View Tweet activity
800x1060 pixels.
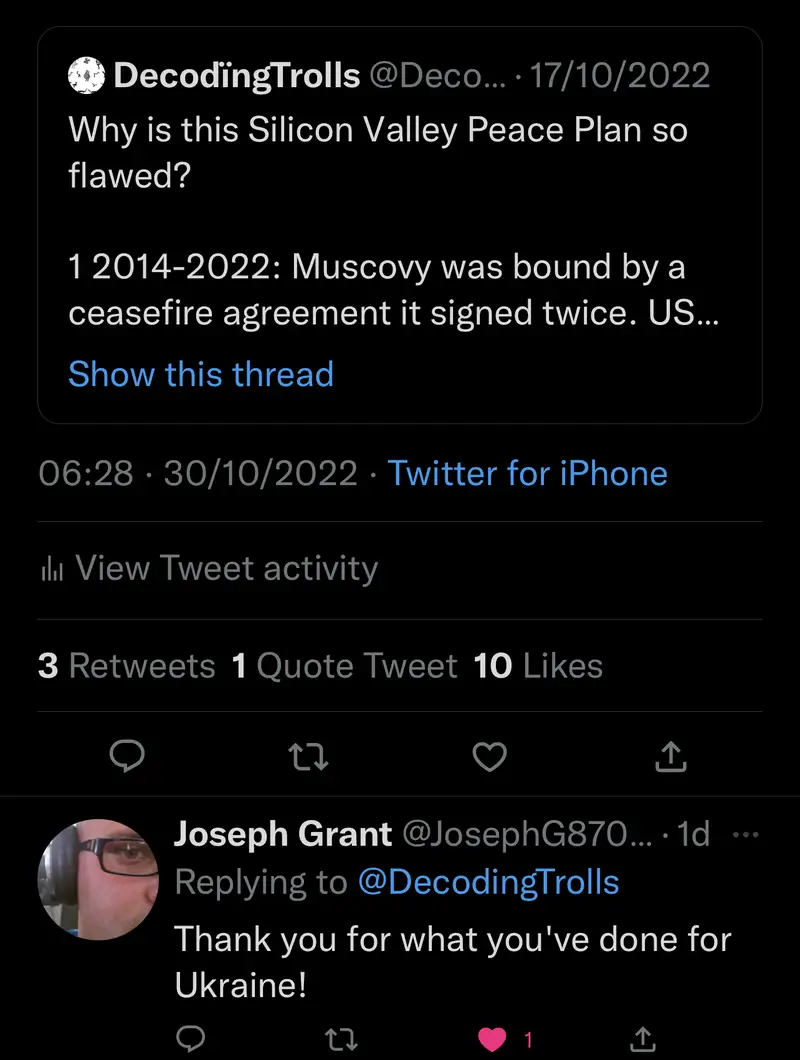point(226,569)
